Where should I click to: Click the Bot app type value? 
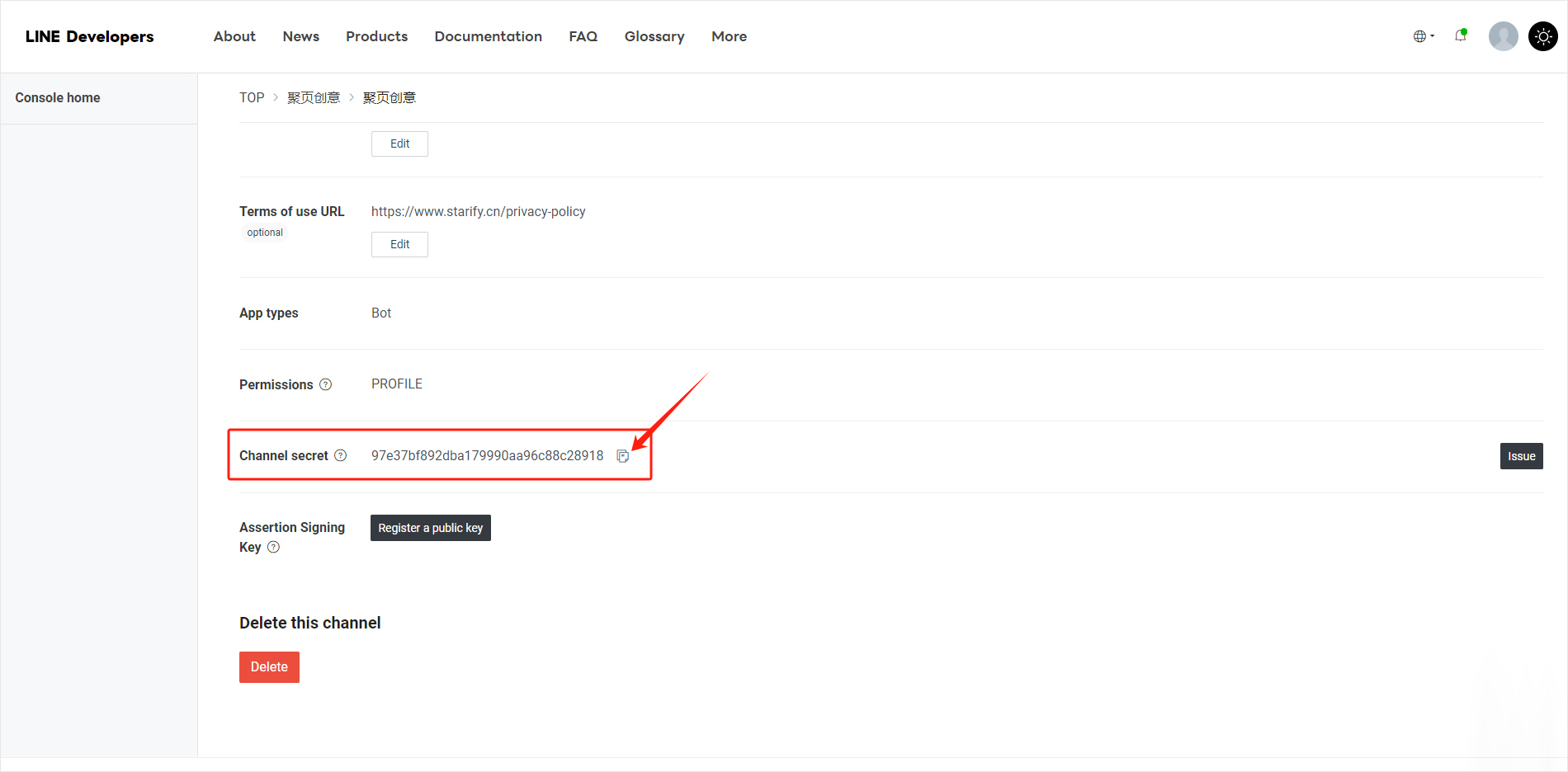pos(381,313)
